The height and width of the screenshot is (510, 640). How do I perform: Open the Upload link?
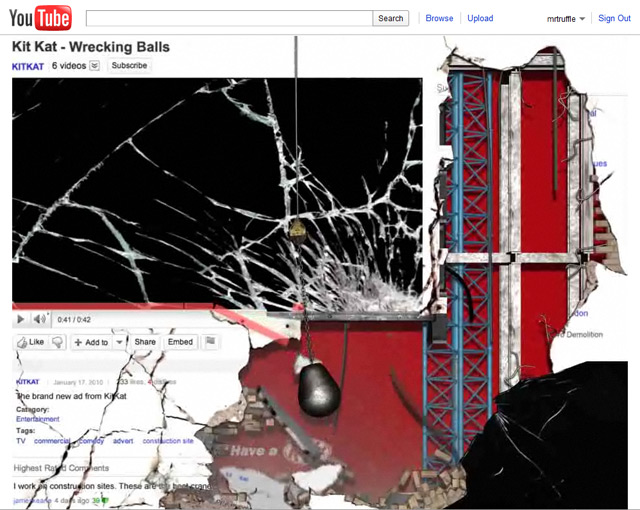(480, 18)
